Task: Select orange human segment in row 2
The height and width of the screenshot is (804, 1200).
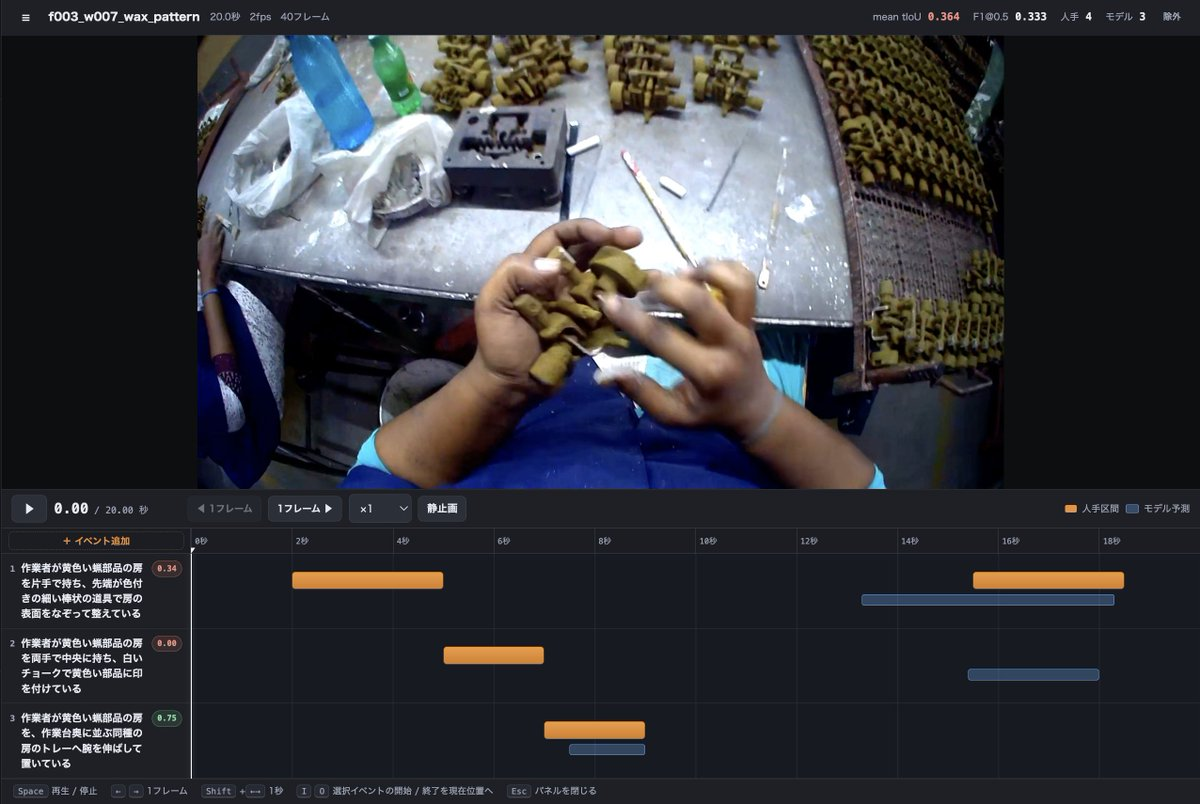Action: pyautogui.click(x=494, y=655)
